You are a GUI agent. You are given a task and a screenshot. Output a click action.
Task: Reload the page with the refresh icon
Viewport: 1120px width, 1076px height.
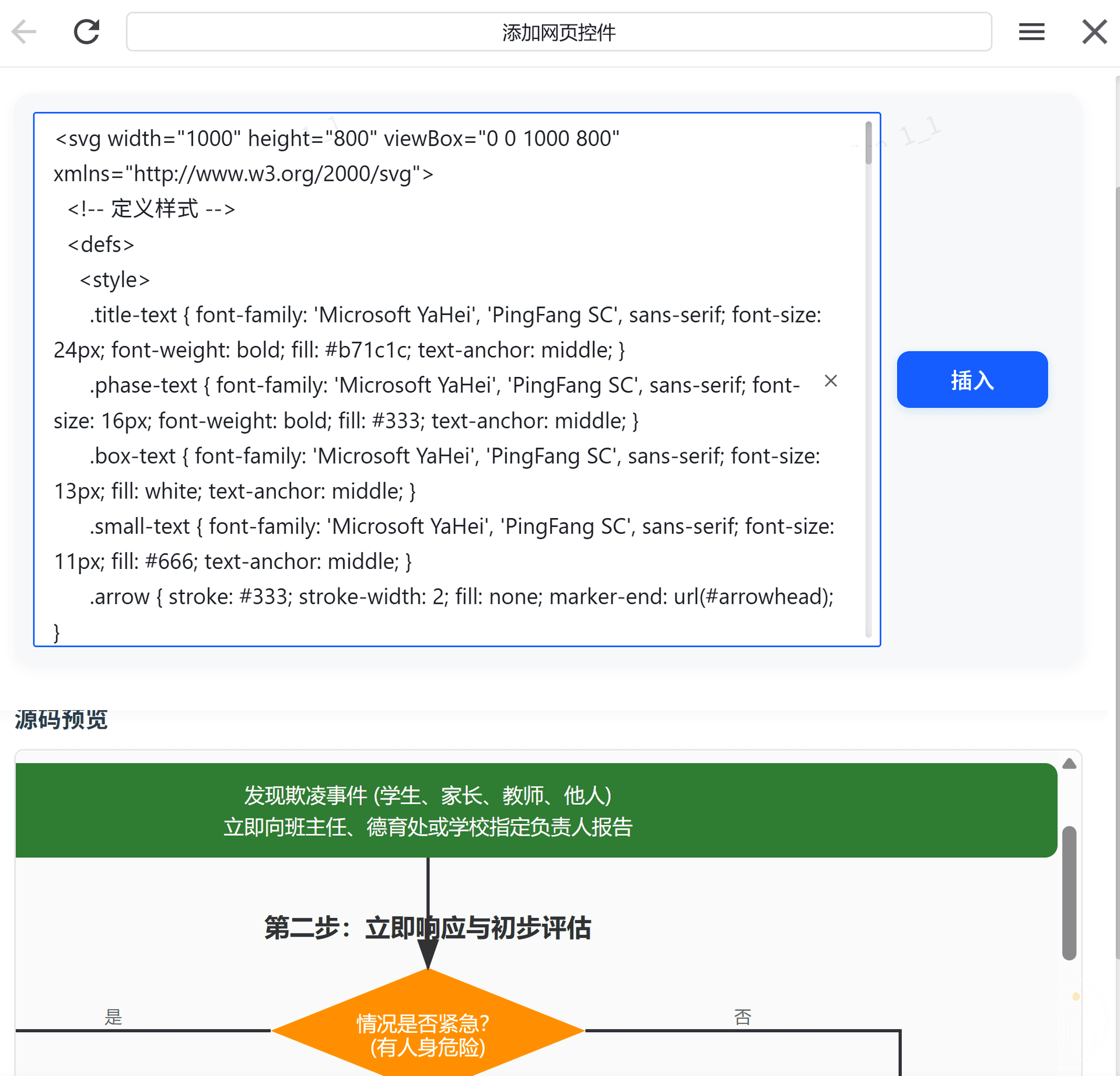coord(87,32)
